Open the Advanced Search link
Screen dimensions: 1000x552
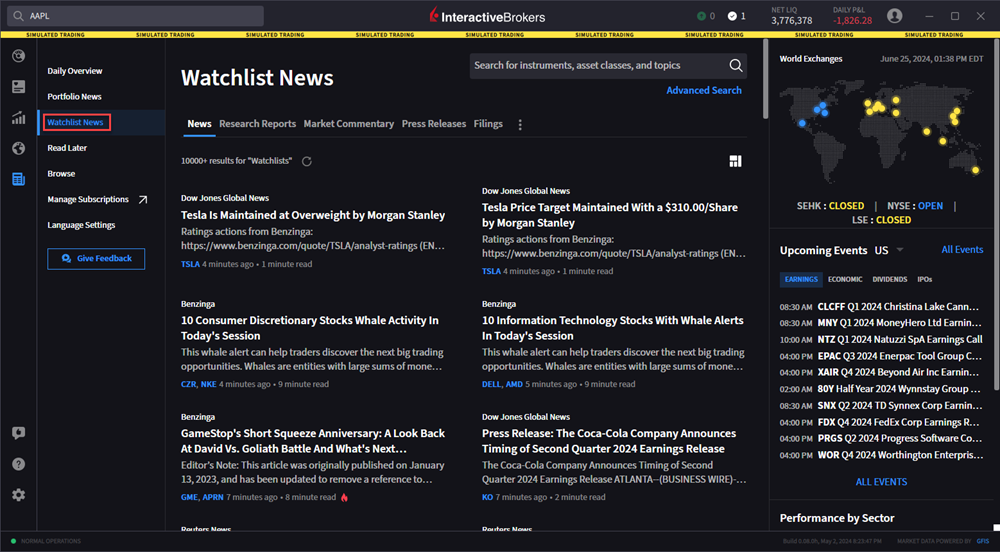704,91
